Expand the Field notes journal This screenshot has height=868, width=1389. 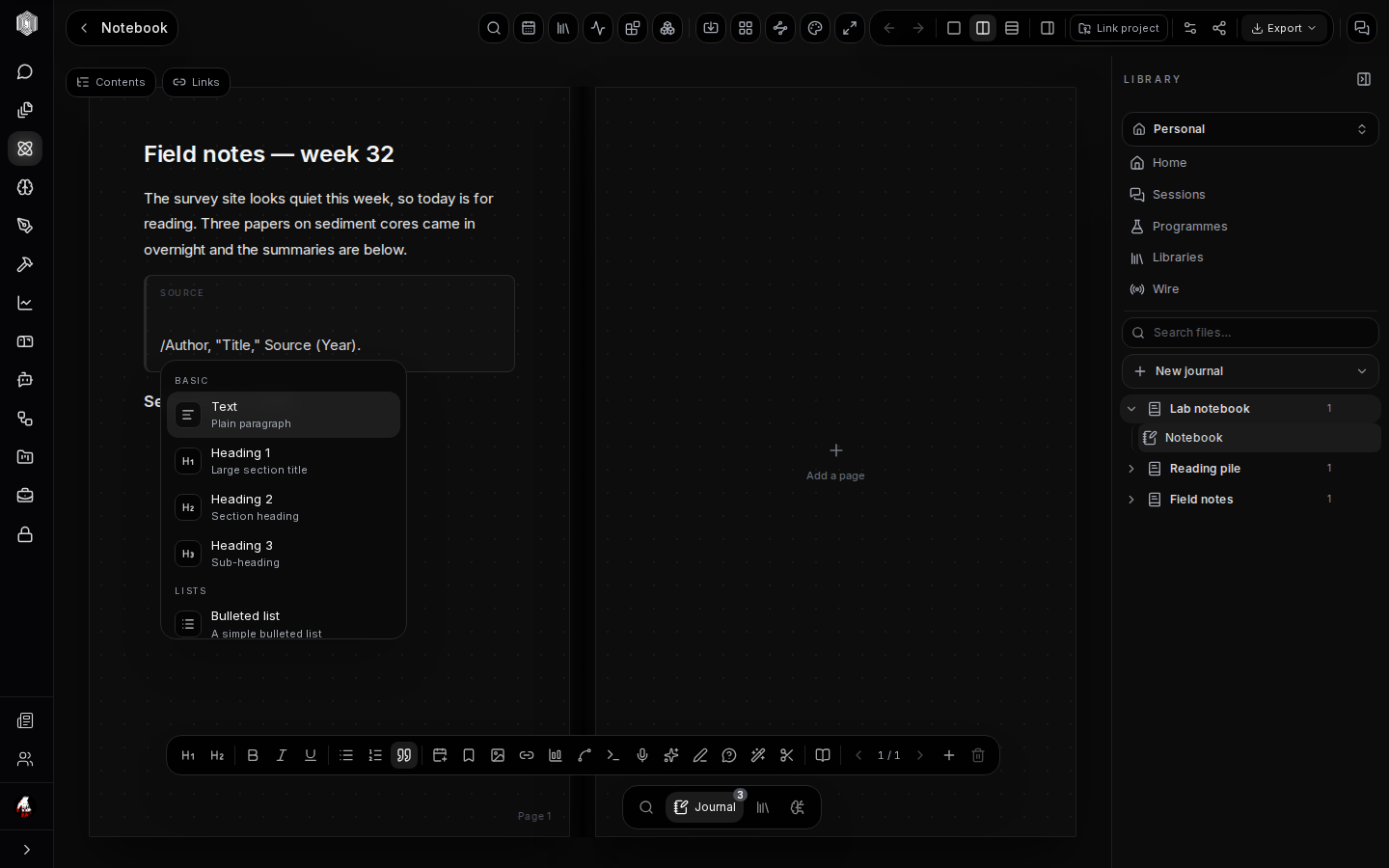1131,500
